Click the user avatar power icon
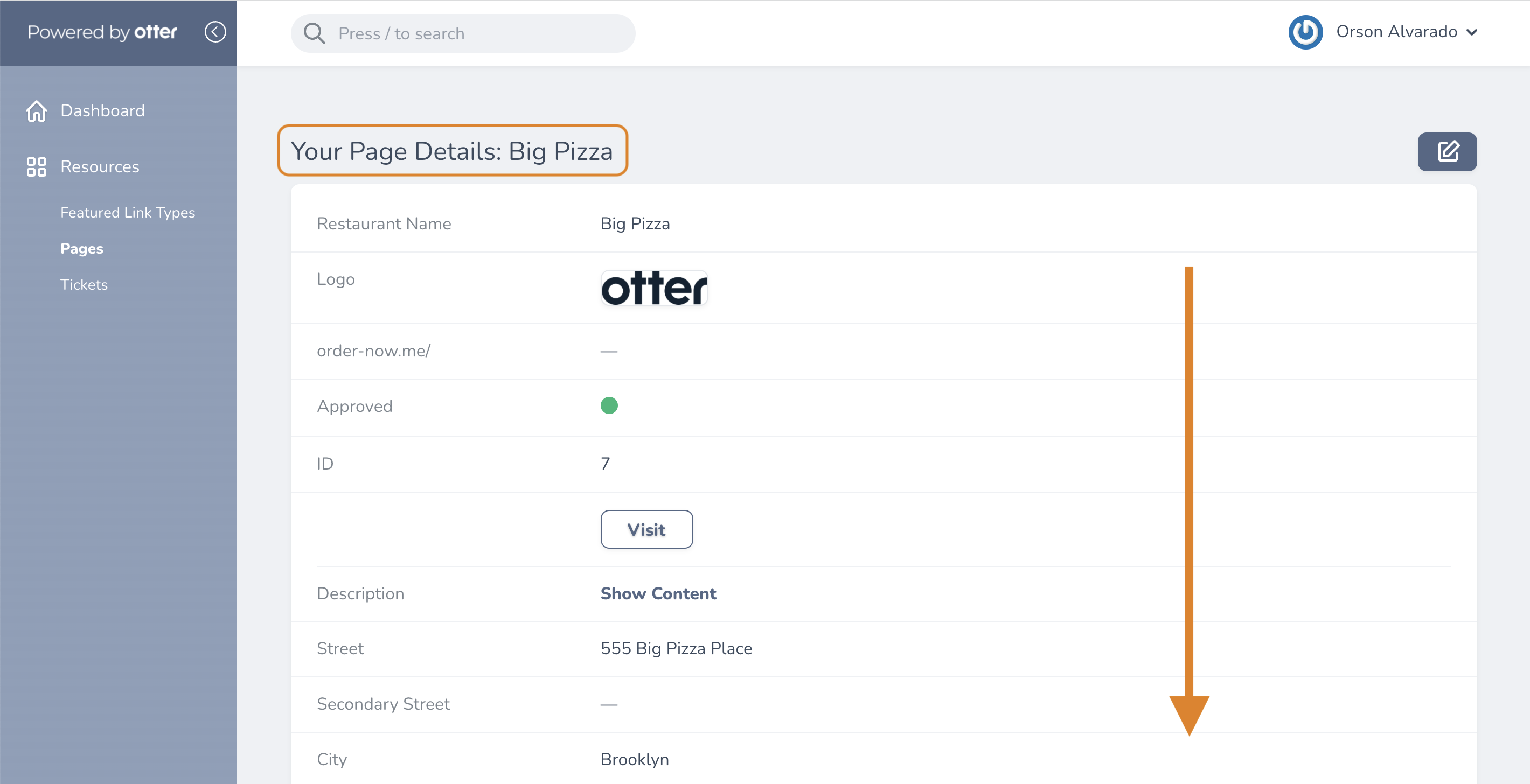Viewport: 1530px width, 784px height. coord(1305,32)
